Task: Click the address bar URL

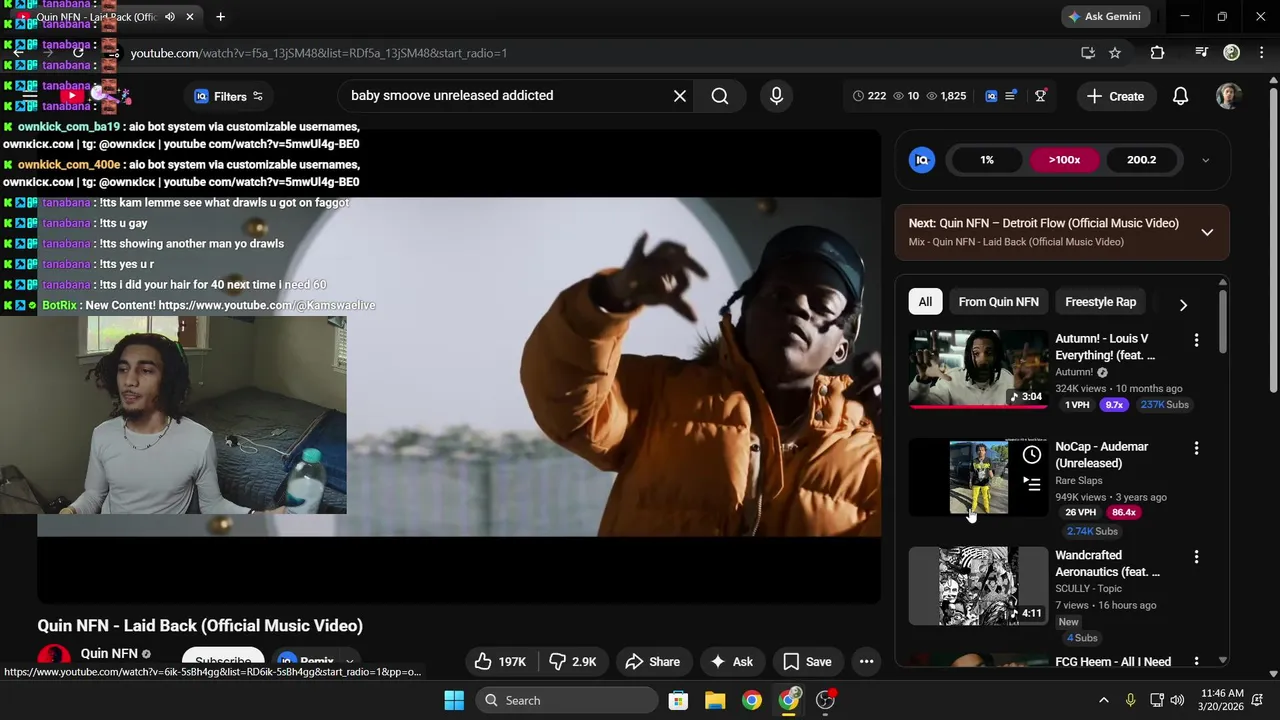Action: tap(318, 53)
